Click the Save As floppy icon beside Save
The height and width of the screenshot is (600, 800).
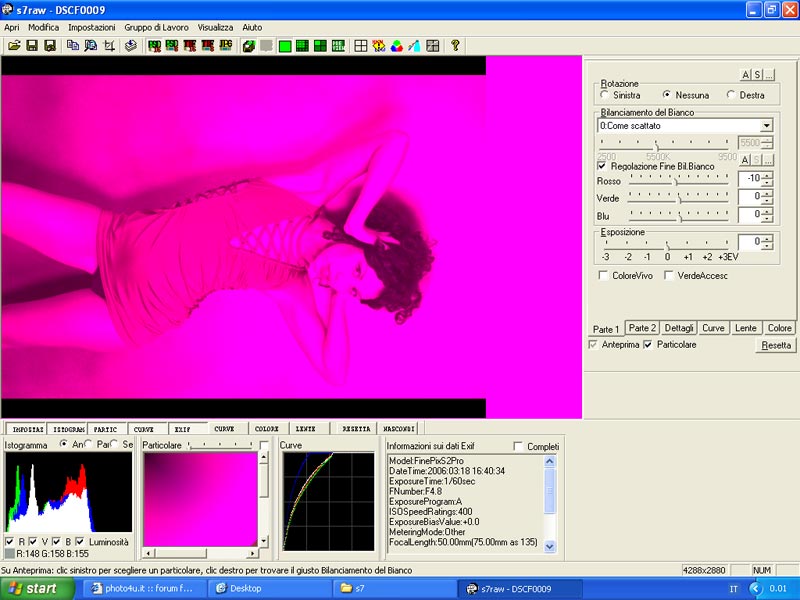pyautogui.click(x=50, y=45)
